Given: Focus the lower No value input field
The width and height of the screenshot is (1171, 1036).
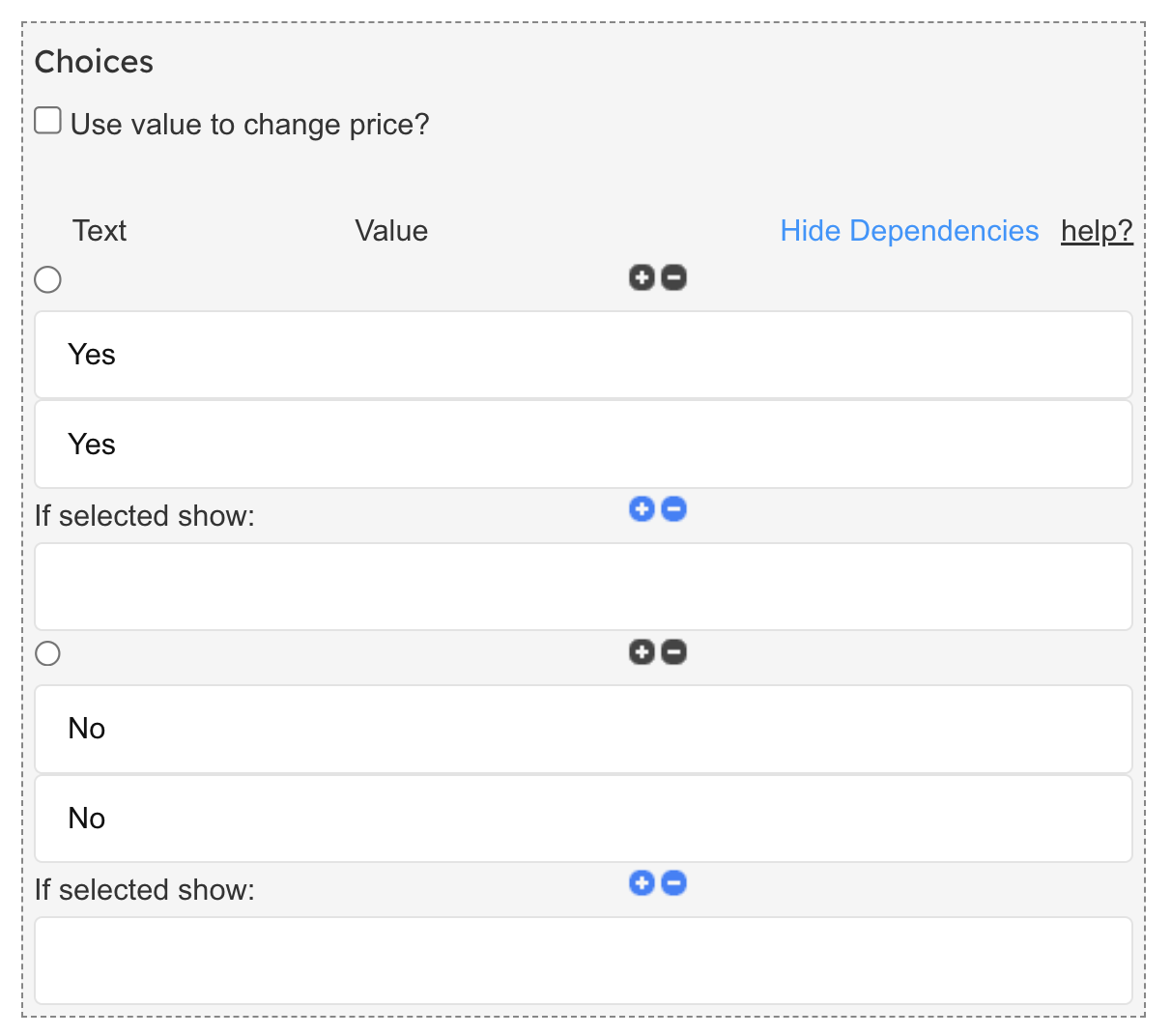Looking at the screenshot, I should point(584,819).
